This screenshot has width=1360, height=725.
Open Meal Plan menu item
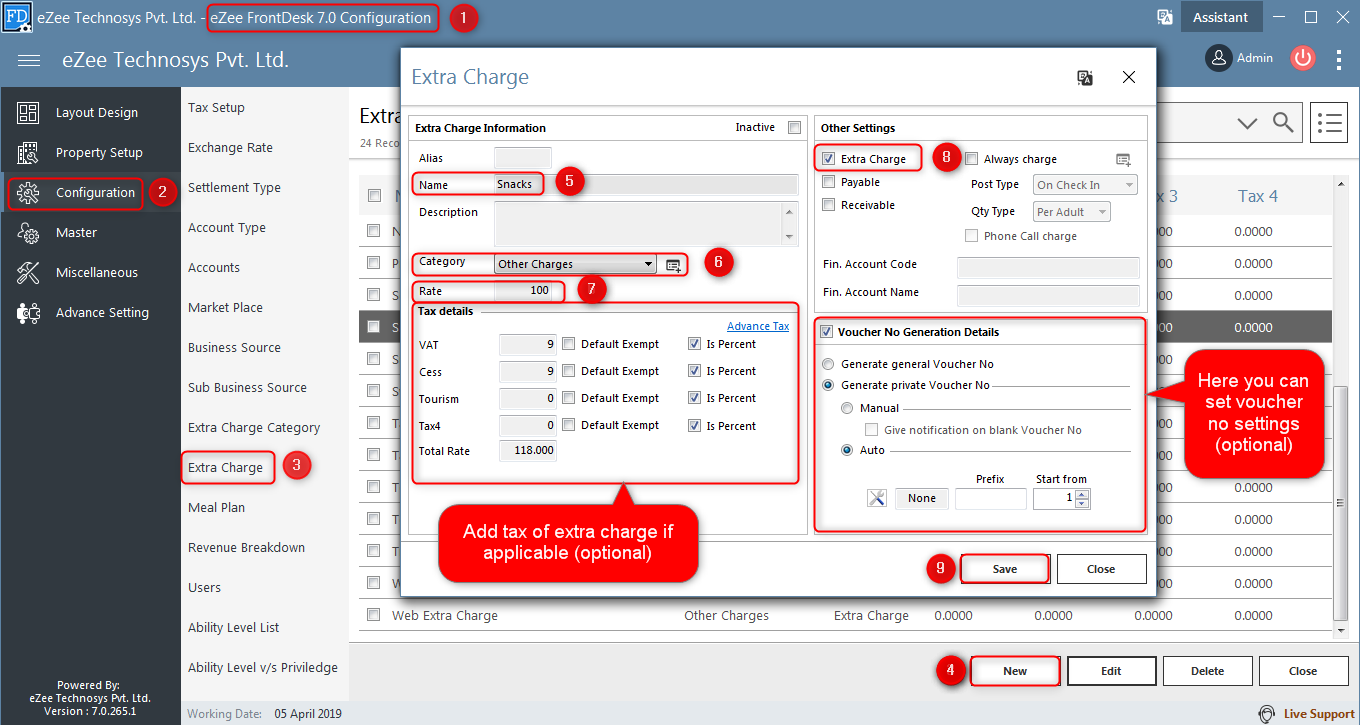(216, 508)
